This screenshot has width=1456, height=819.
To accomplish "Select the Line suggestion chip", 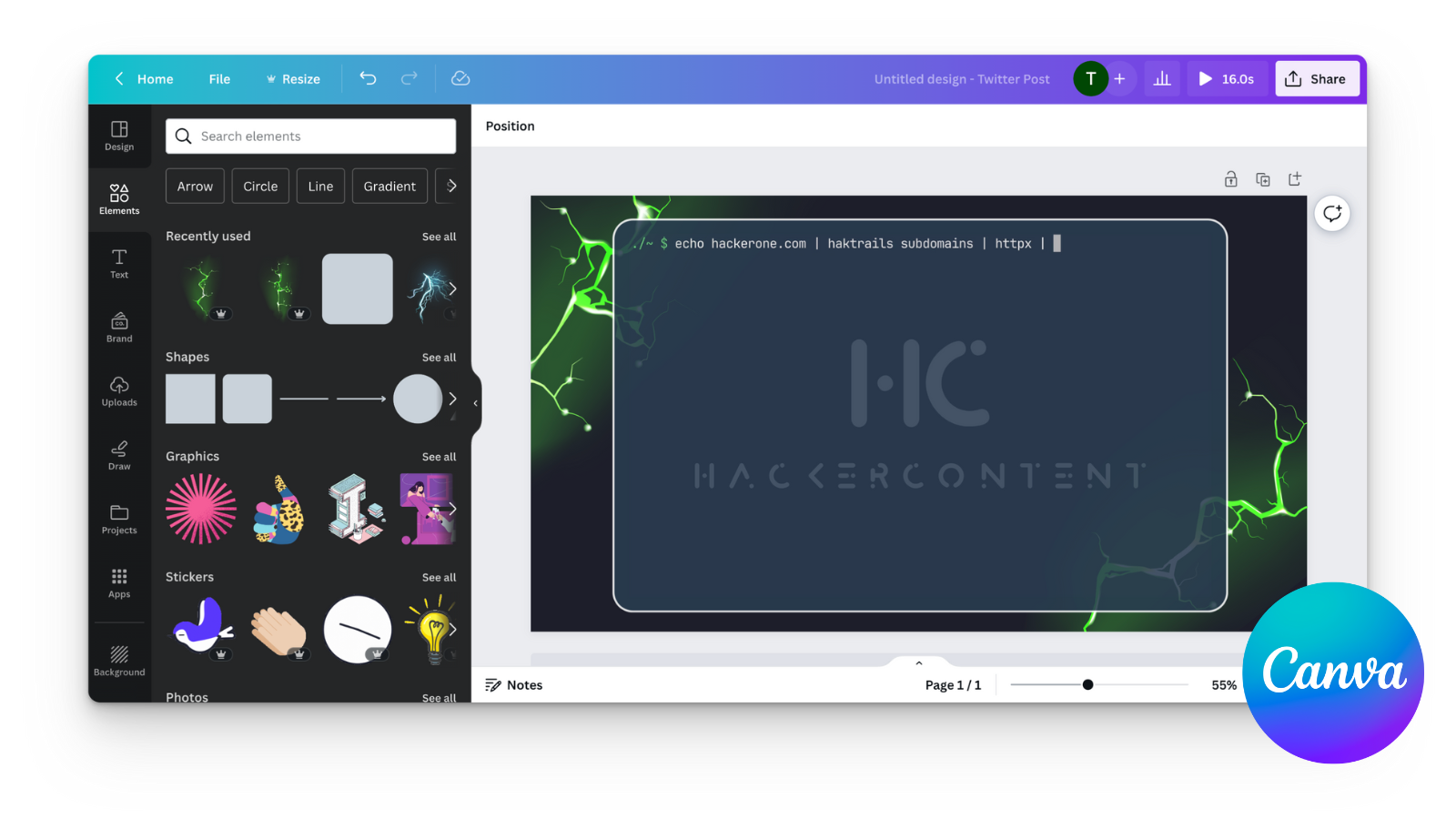I will (x=320, y=186).
